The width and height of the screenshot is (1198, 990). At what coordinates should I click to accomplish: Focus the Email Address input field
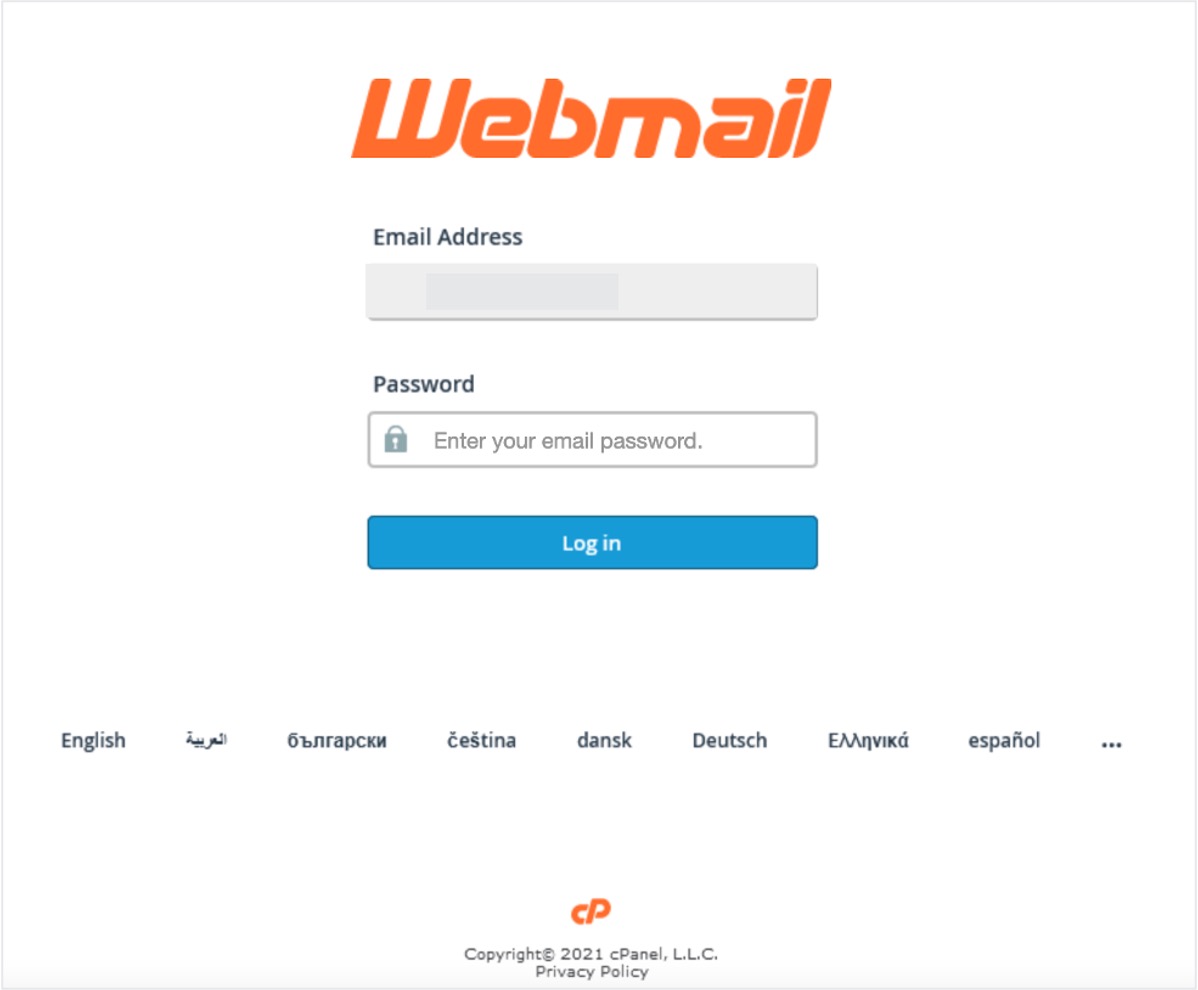click(592, 292)
